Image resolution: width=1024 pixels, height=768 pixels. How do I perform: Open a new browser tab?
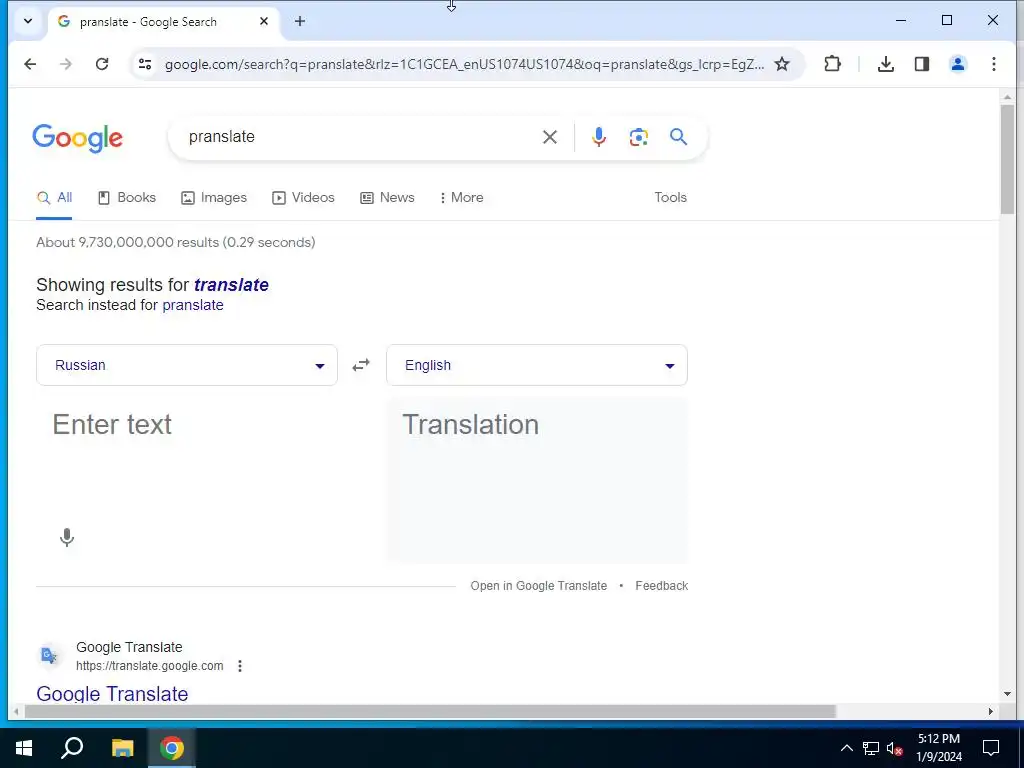(x=300, y=22)
